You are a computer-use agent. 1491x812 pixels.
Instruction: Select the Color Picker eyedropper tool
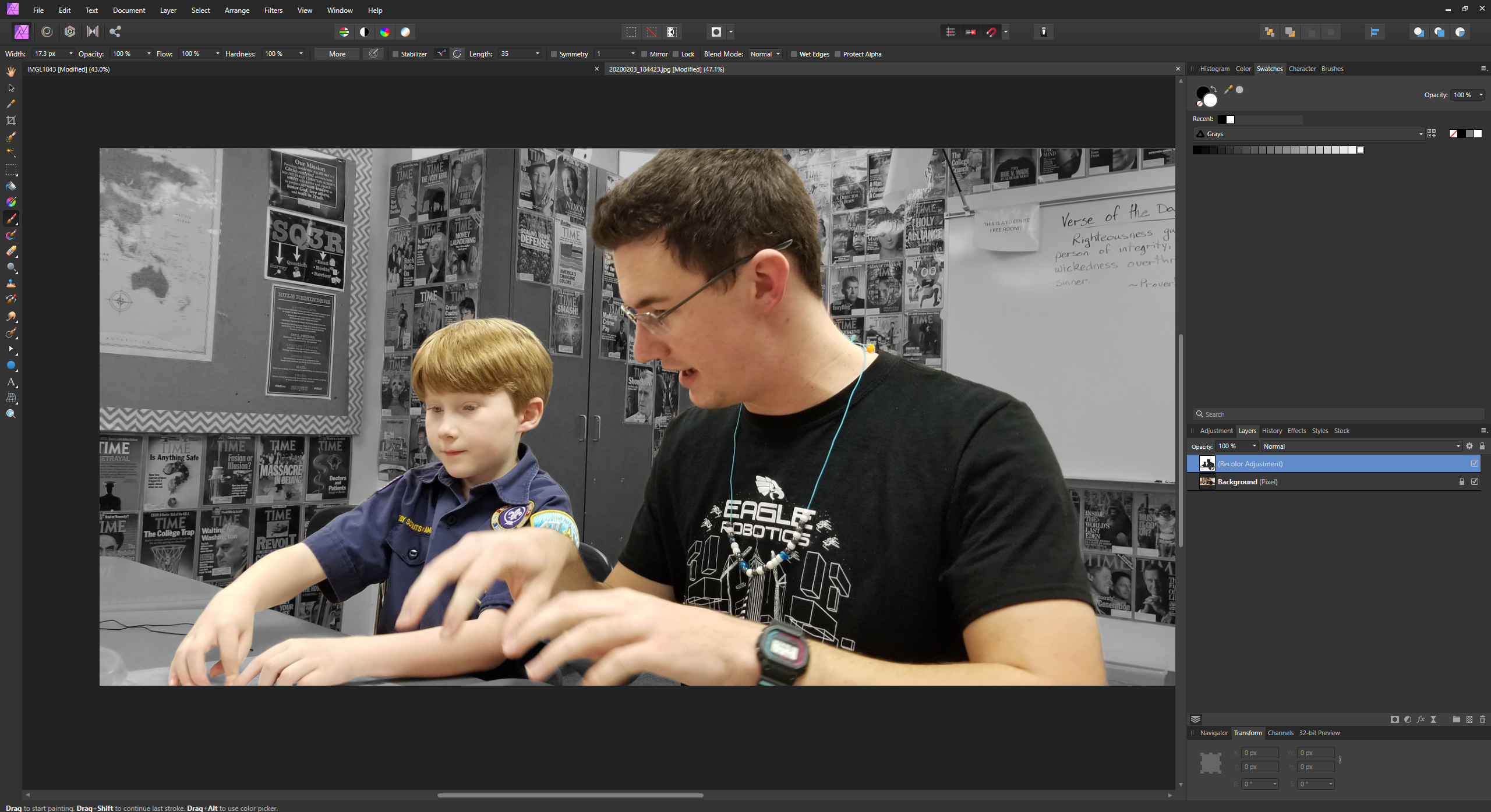coord(11,104)
